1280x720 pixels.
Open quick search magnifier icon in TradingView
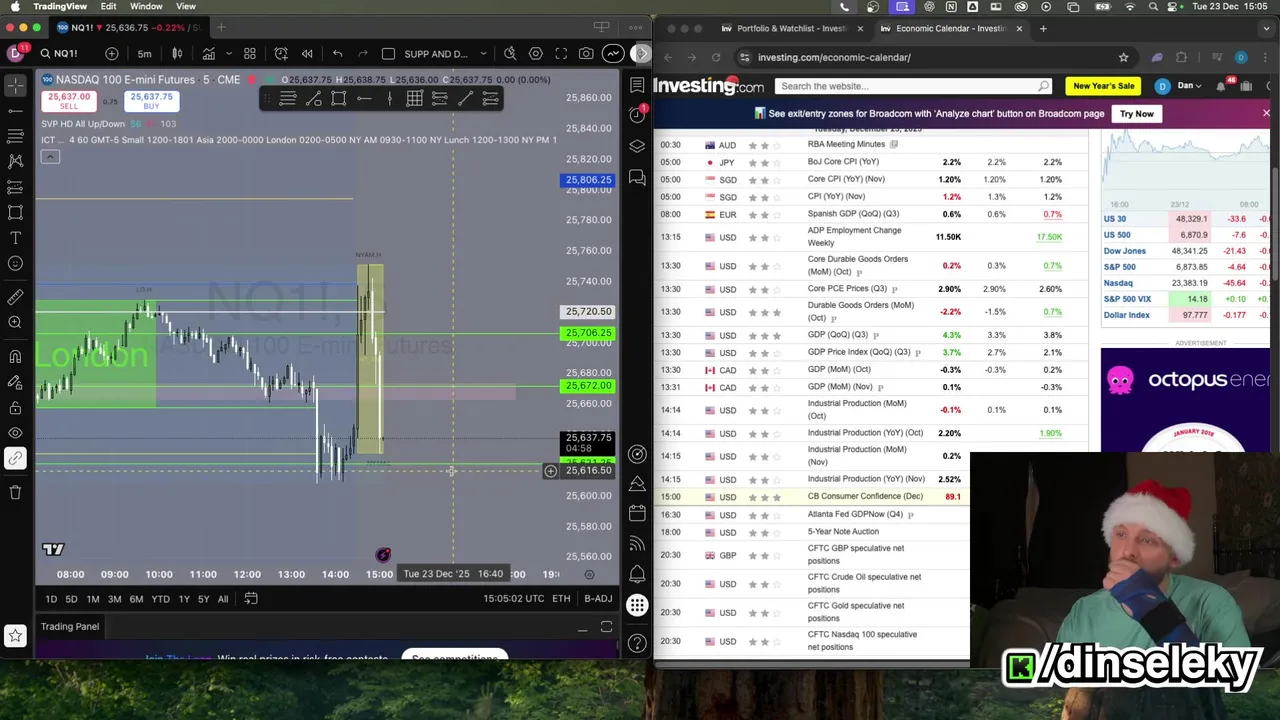click(x=510, y=53)
